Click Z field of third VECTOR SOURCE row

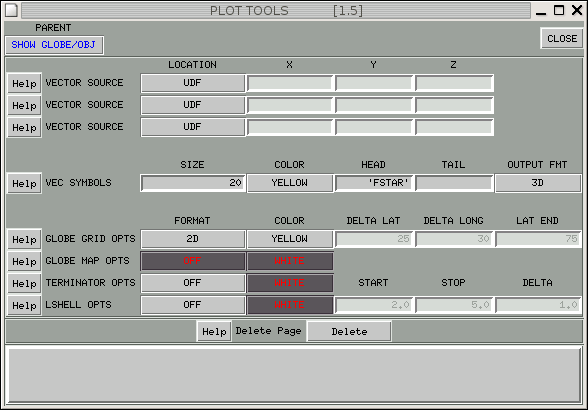click(454, 127)
